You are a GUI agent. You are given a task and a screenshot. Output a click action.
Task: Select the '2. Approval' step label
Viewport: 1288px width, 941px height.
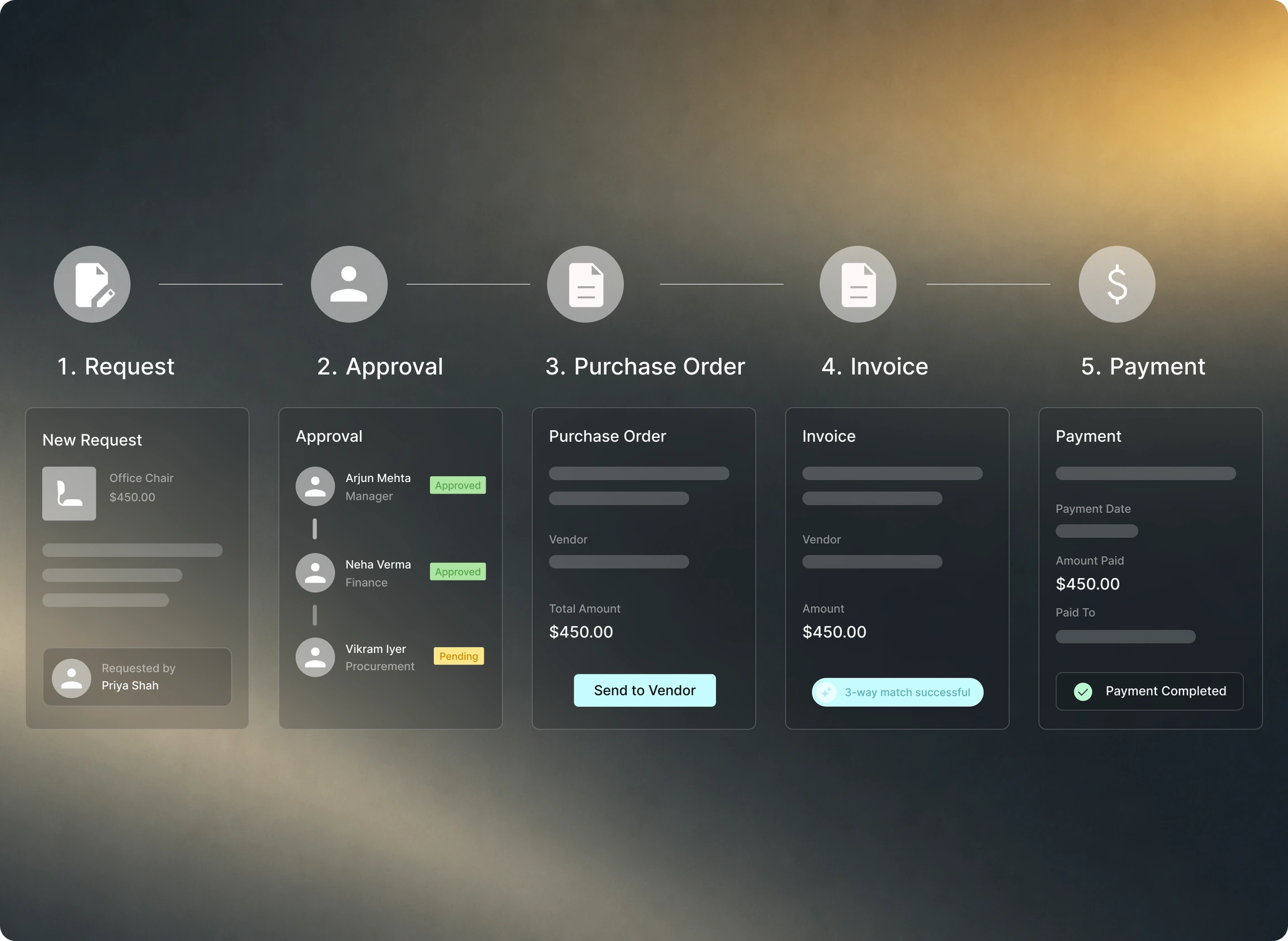coord(380,366)
